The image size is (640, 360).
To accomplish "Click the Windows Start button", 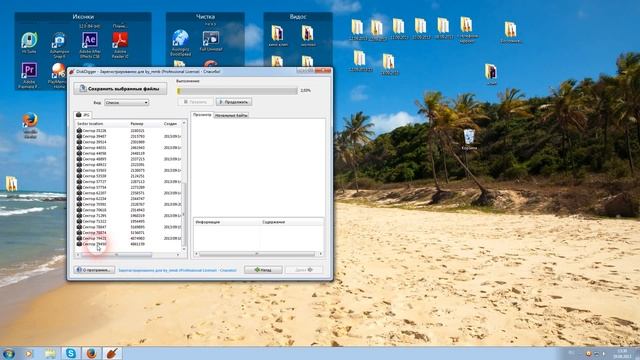I will click(x=9, y=353).
